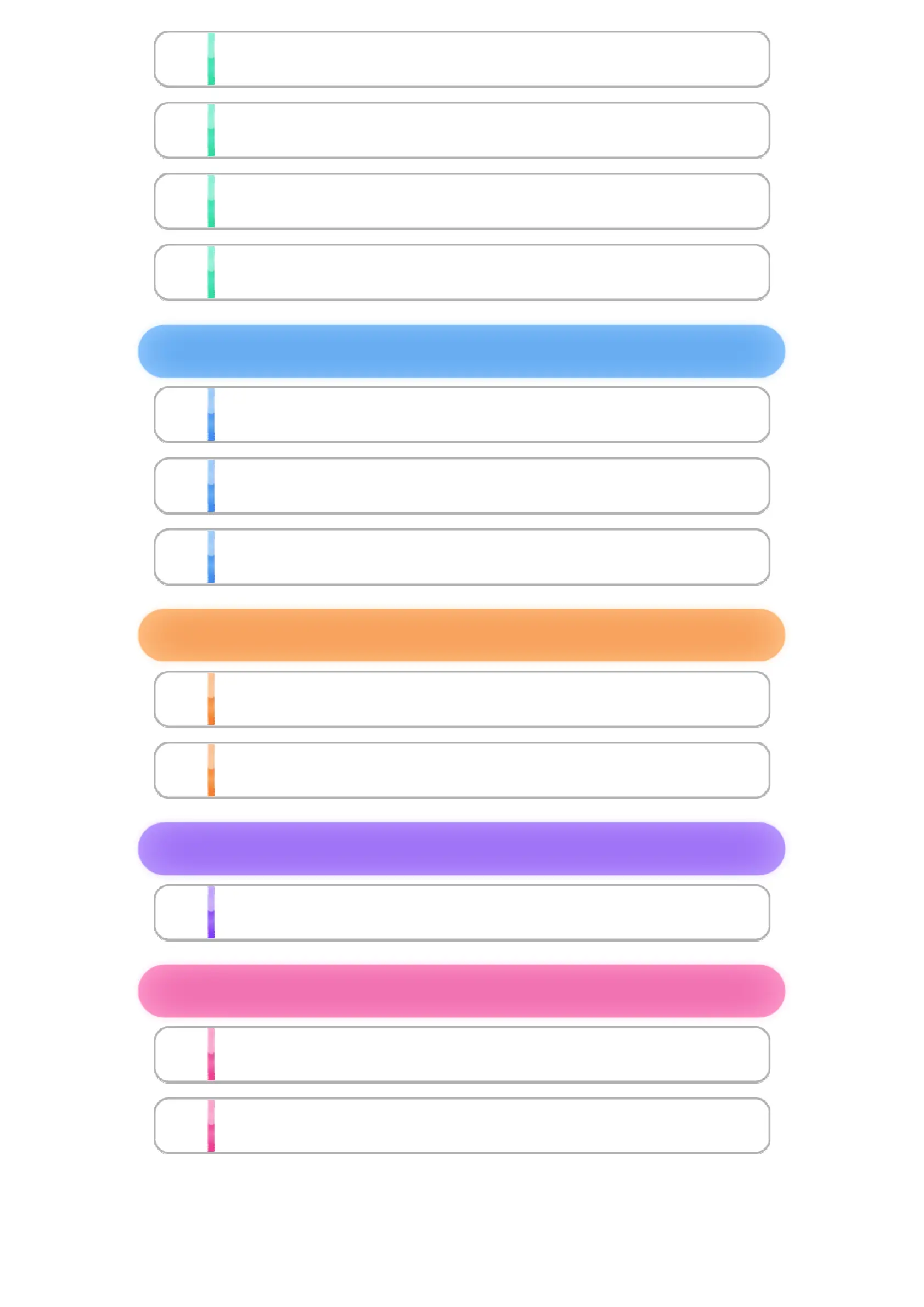
Task: Choose the last blue-accented row above orange header
Action: pyautogui.click(x=461, y=557)
